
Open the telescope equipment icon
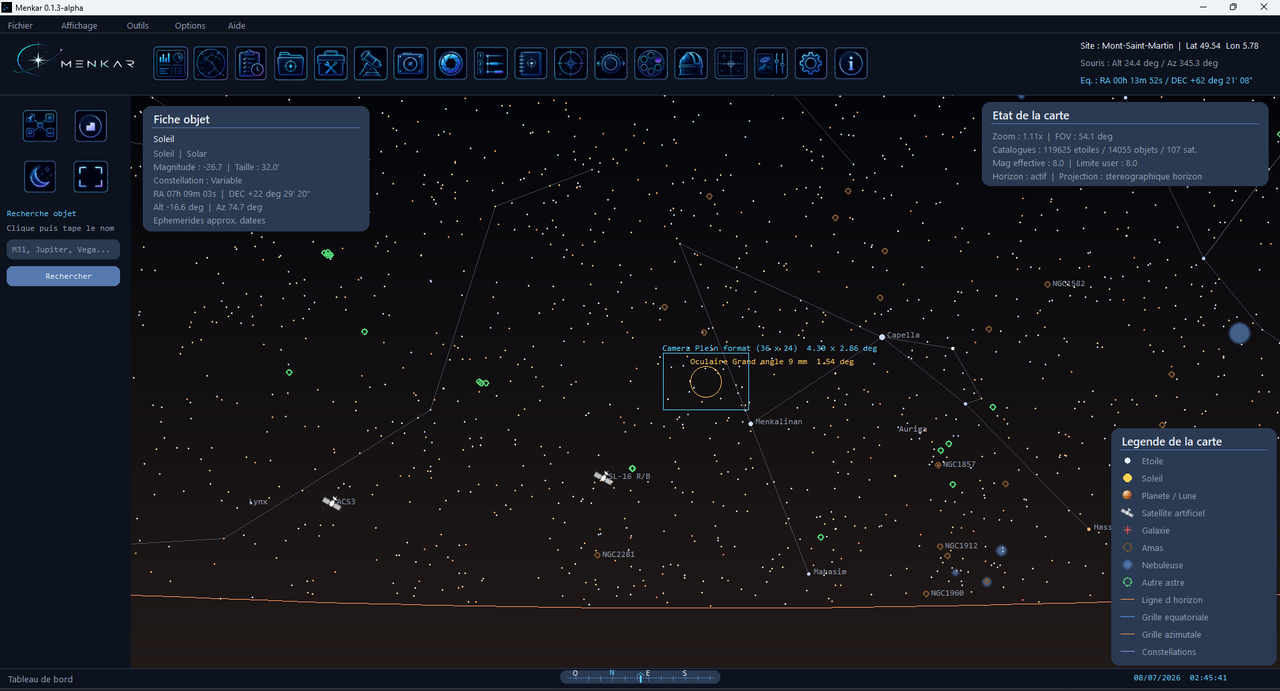coord(371,63)
